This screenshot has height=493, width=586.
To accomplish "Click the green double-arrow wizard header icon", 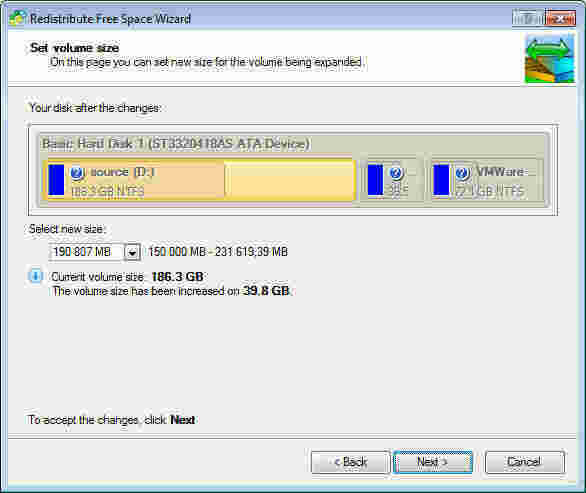I will tap(549, 58).
